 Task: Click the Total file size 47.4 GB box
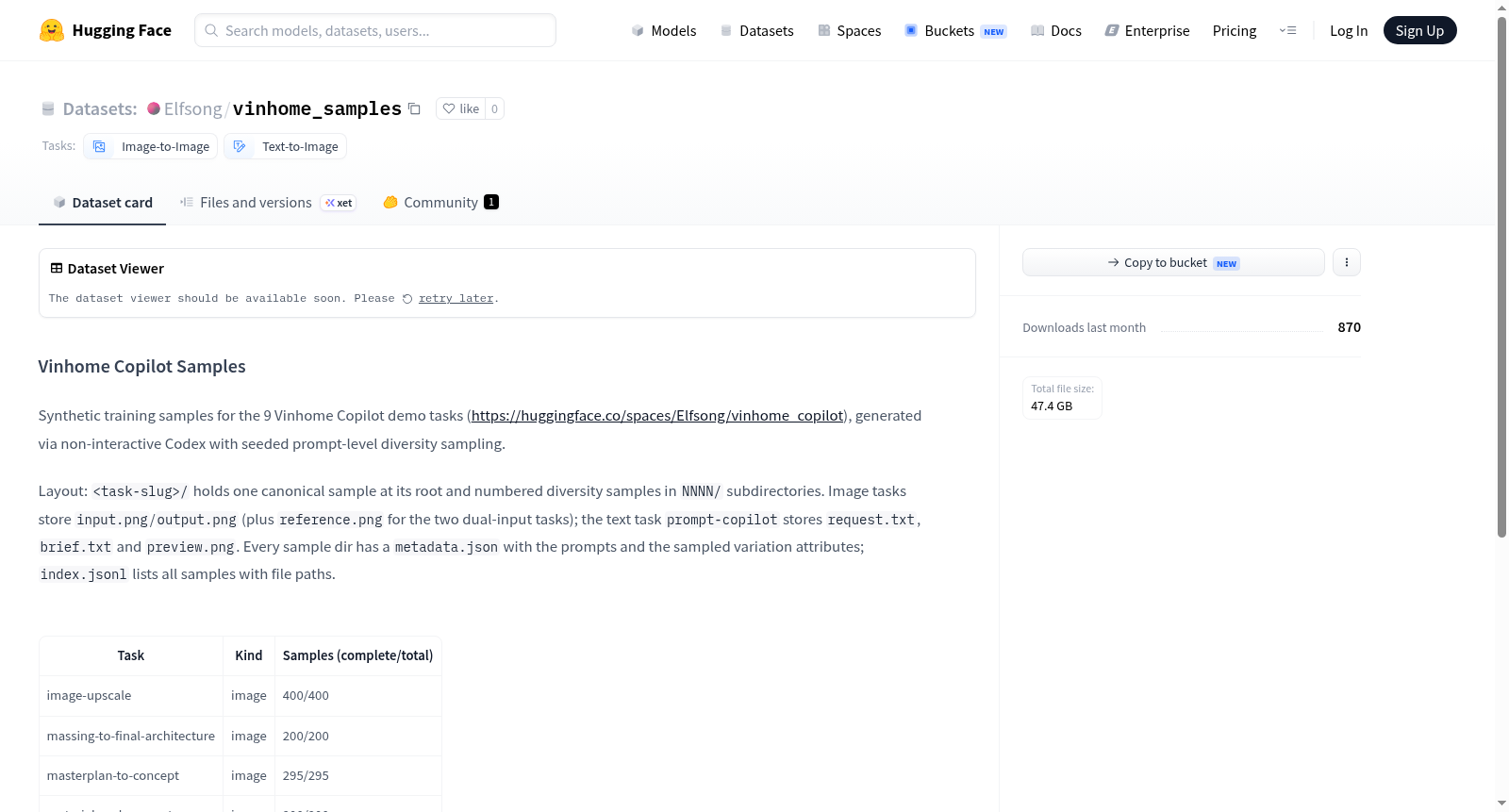coord(1062,397)
